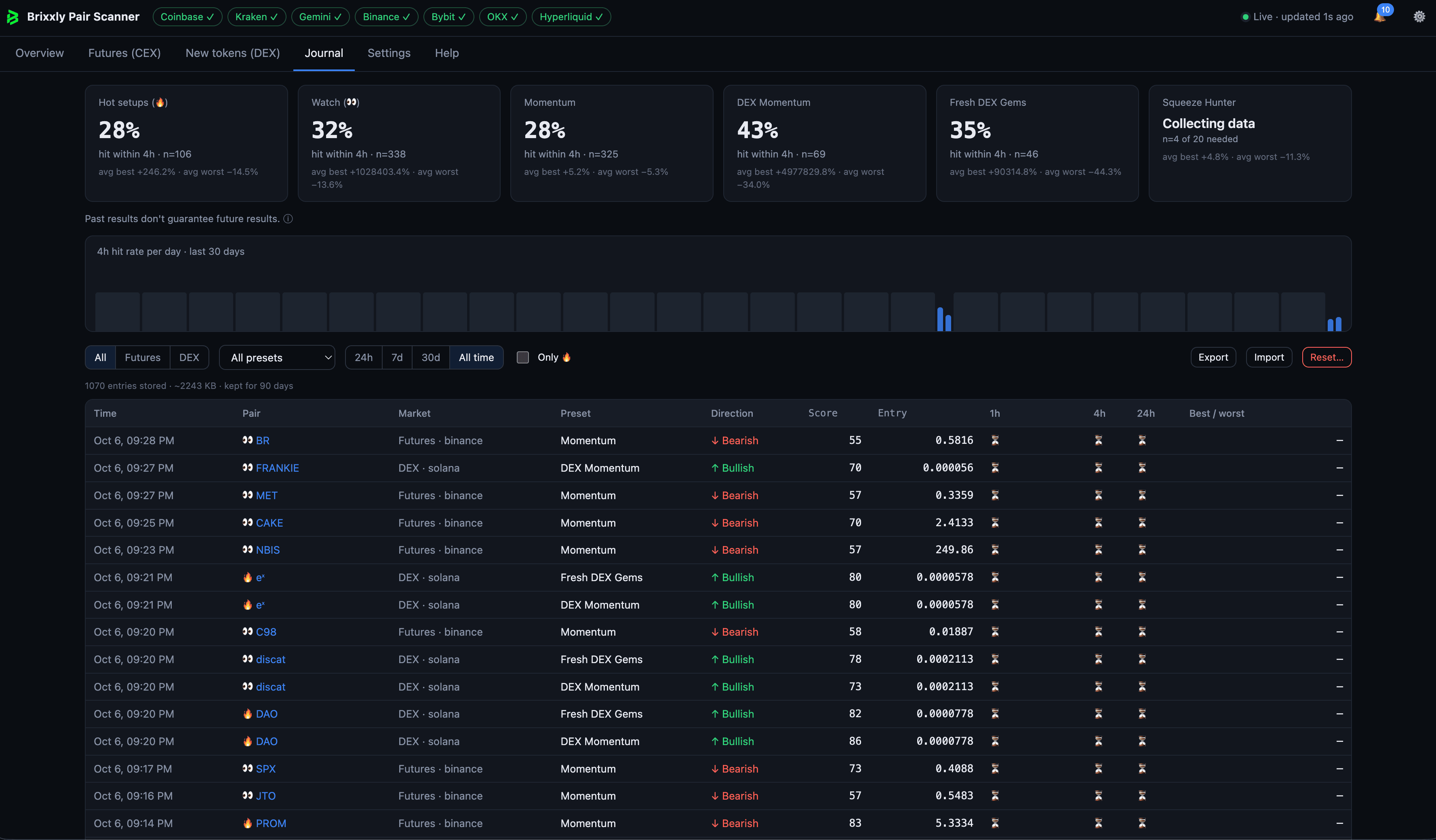Click the Squeeze Hunter collecting data card

tap(1250, 143)
